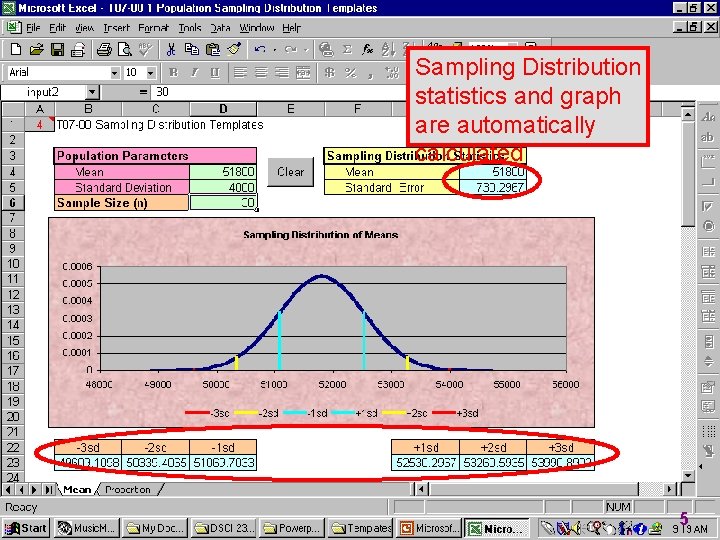Select the Label Aa control in Forms toolbar

[708, 117]
